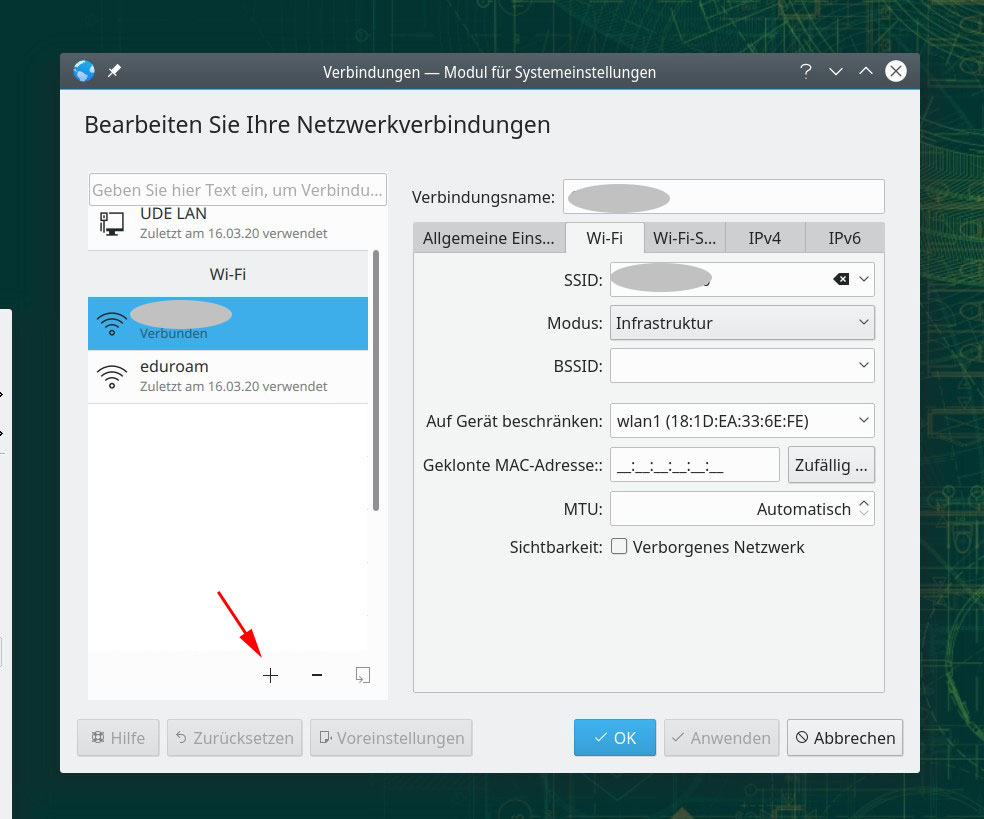Click the UDE LAN wired network icon

click(111, 223)
